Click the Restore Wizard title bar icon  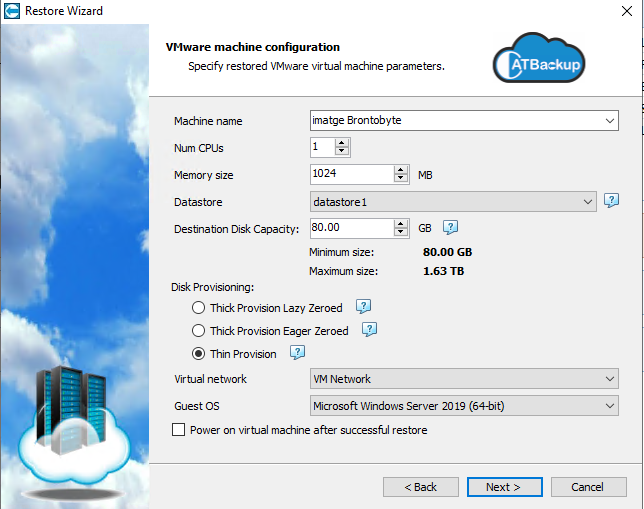pos(12,11)
